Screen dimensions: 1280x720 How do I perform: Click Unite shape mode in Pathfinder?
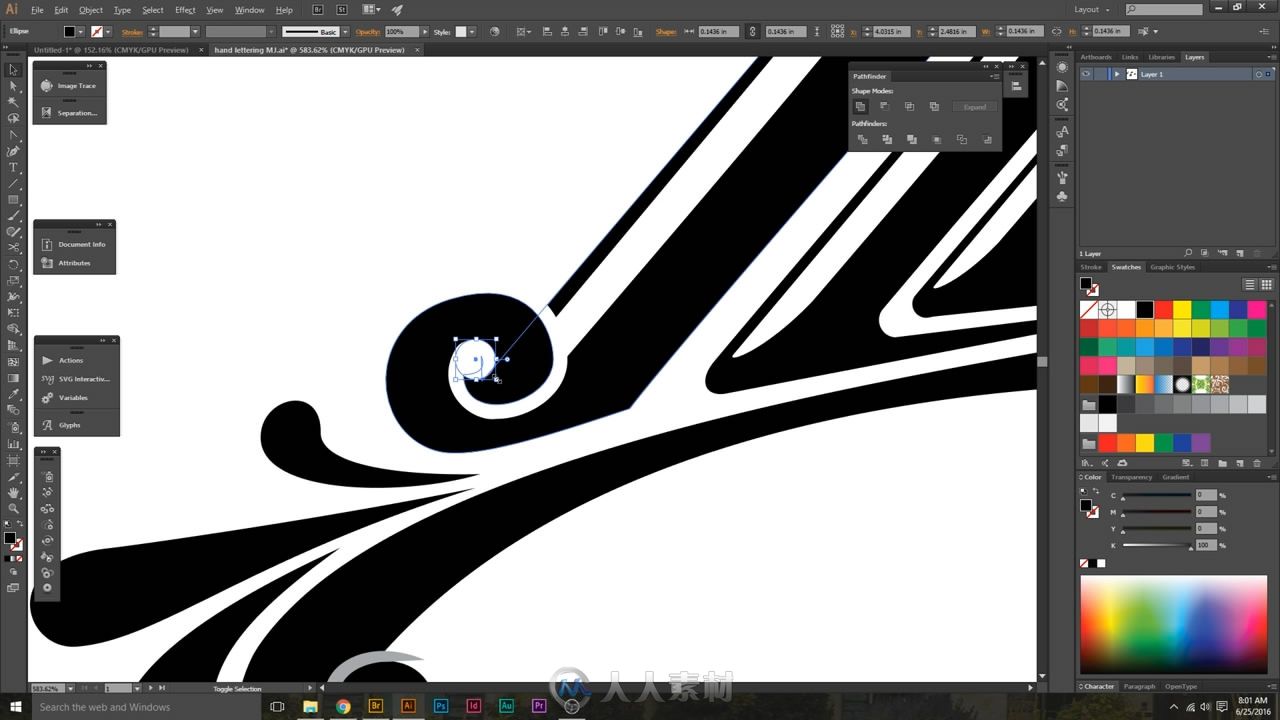click(x=860, y=107)
